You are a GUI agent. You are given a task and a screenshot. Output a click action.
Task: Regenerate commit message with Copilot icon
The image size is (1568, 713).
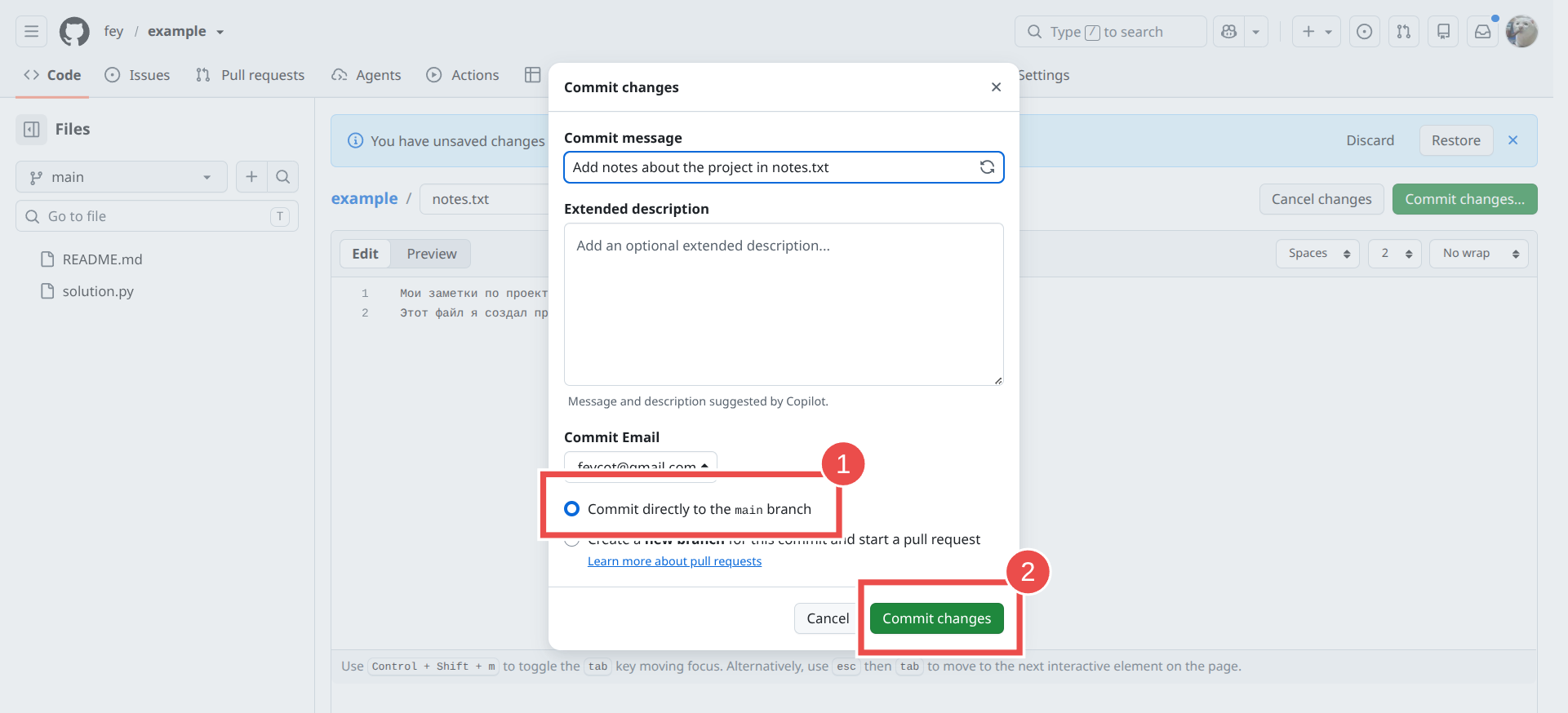pos(987,167)
